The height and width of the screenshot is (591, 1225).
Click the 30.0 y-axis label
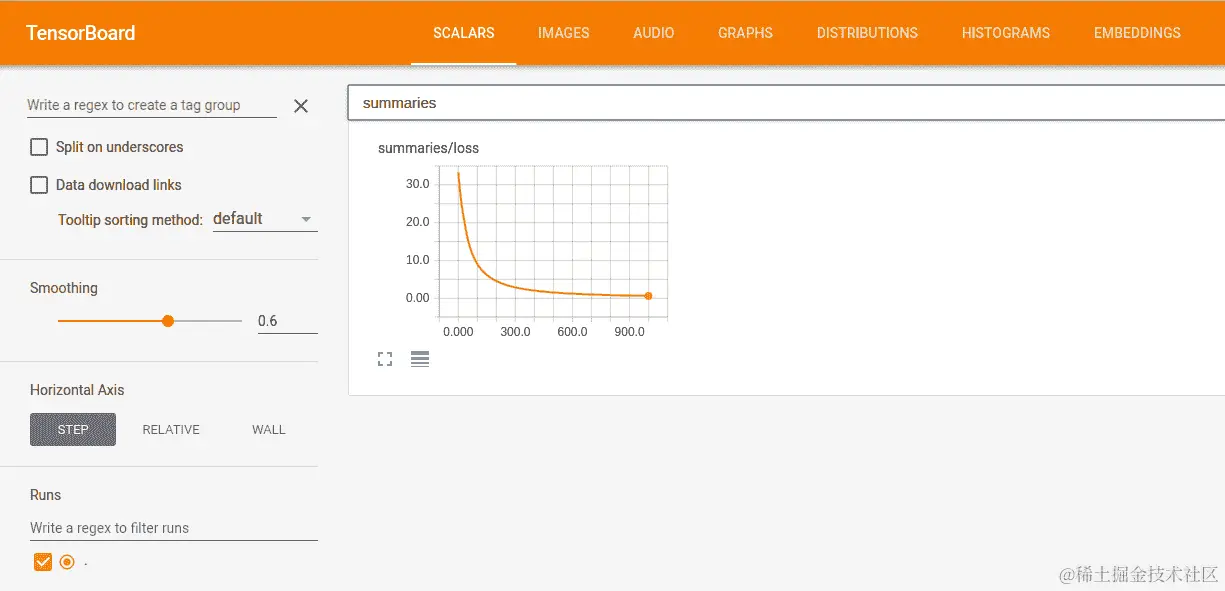pos(417,184)
